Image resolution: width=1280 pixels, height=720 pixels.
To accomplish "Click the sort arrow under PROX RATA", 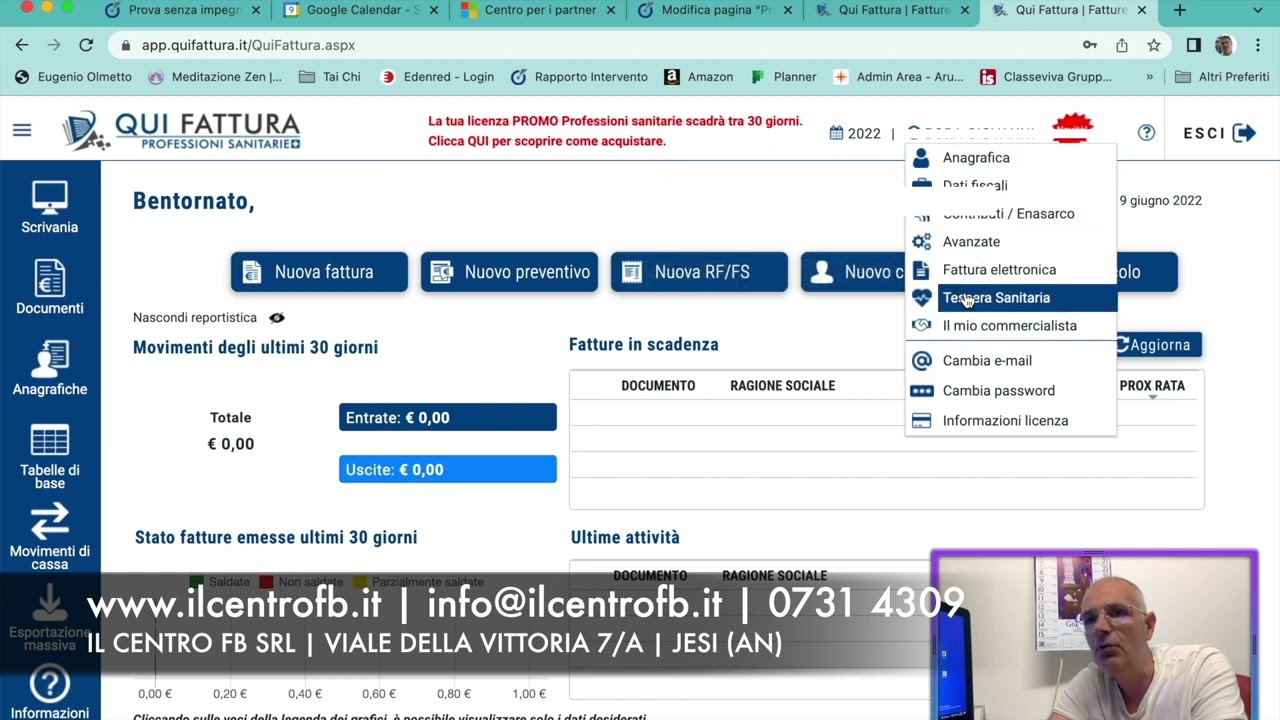I will (x=1152, y=398).
